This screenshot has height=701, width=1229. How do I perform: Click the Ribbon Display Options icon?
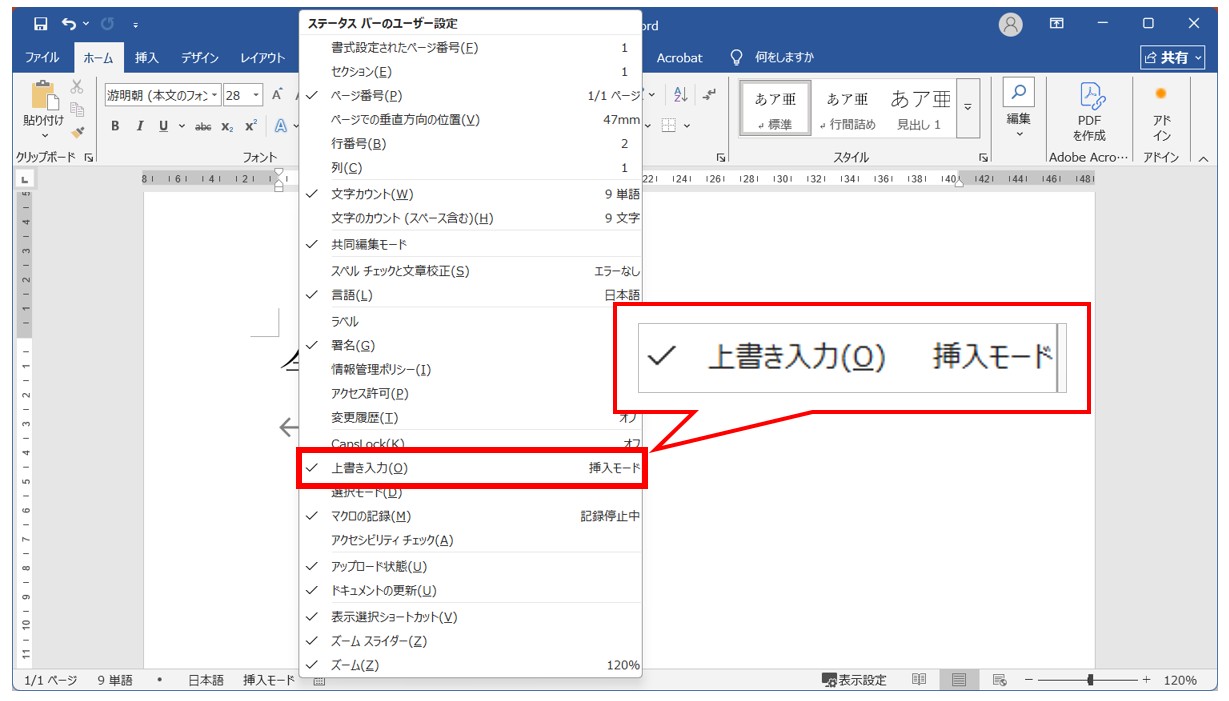[1056, 23]
